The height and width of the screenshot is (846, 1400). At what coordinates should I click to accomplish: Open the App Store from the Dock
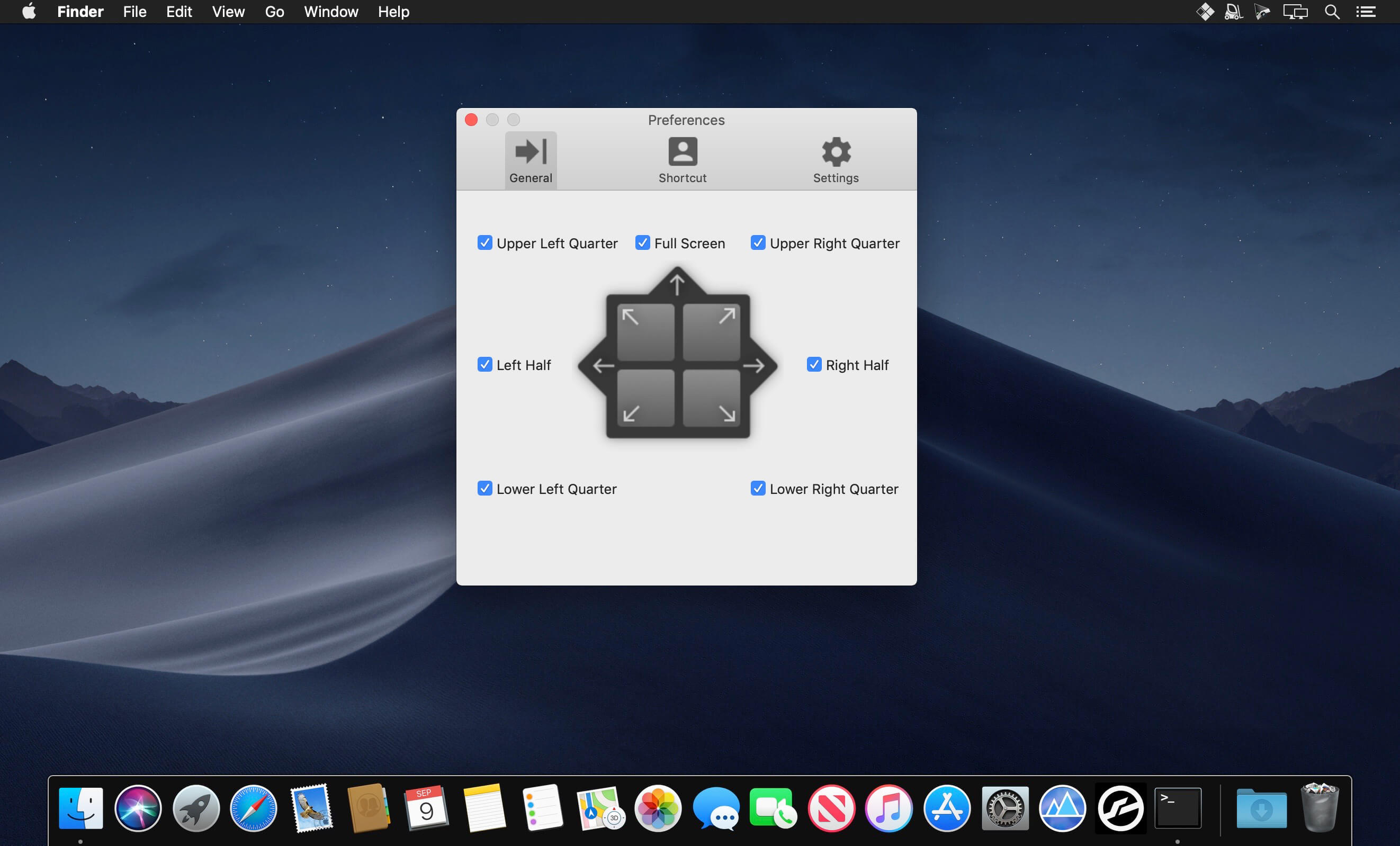(947, 808)
